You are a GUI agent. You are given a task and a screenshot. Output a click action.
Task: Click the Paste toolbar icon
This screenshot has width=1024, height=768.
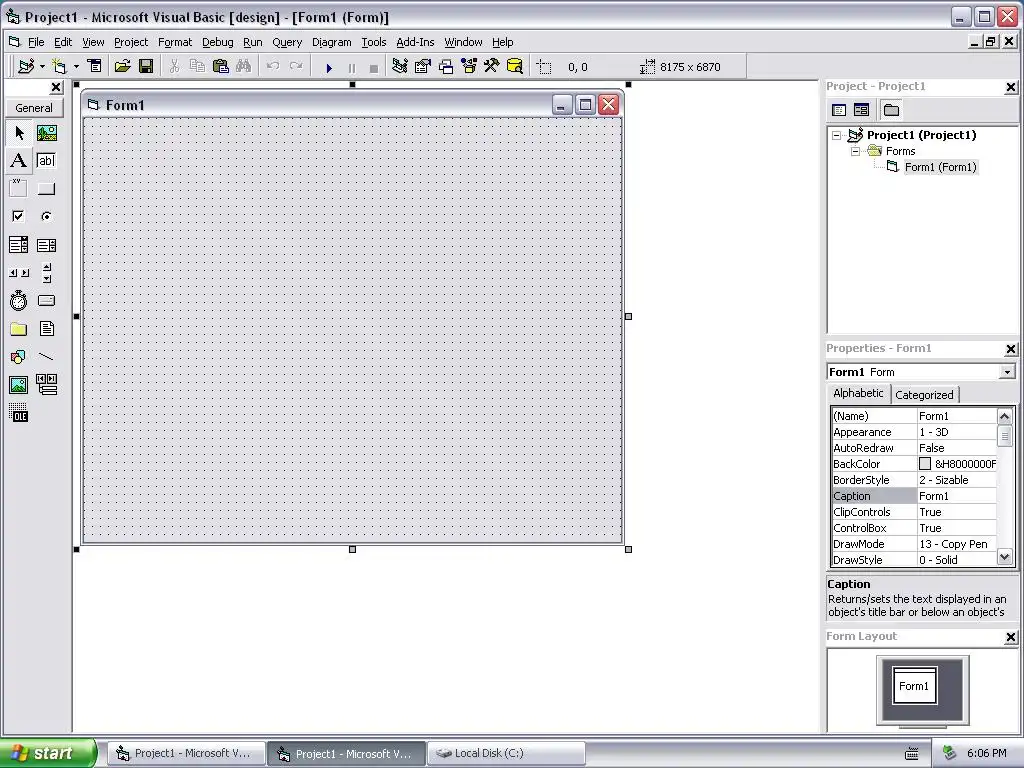221,66
